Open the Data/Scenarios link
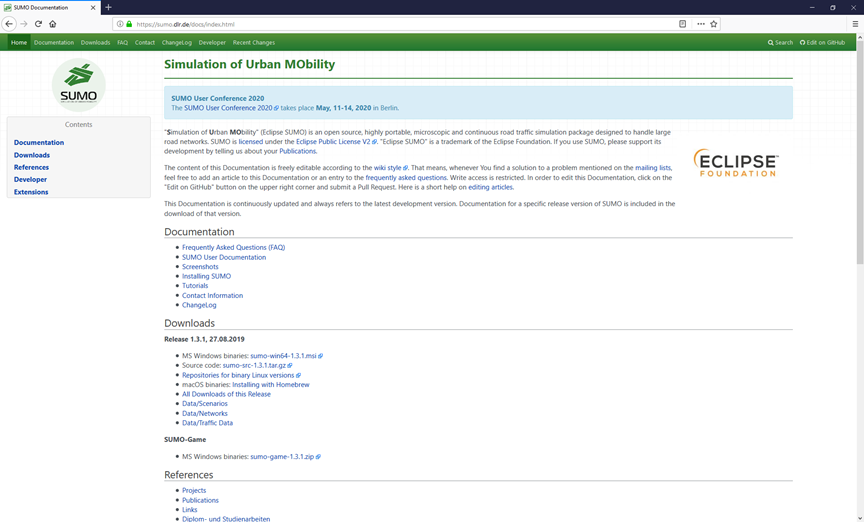The image size is (864, 522). point(204,403)
